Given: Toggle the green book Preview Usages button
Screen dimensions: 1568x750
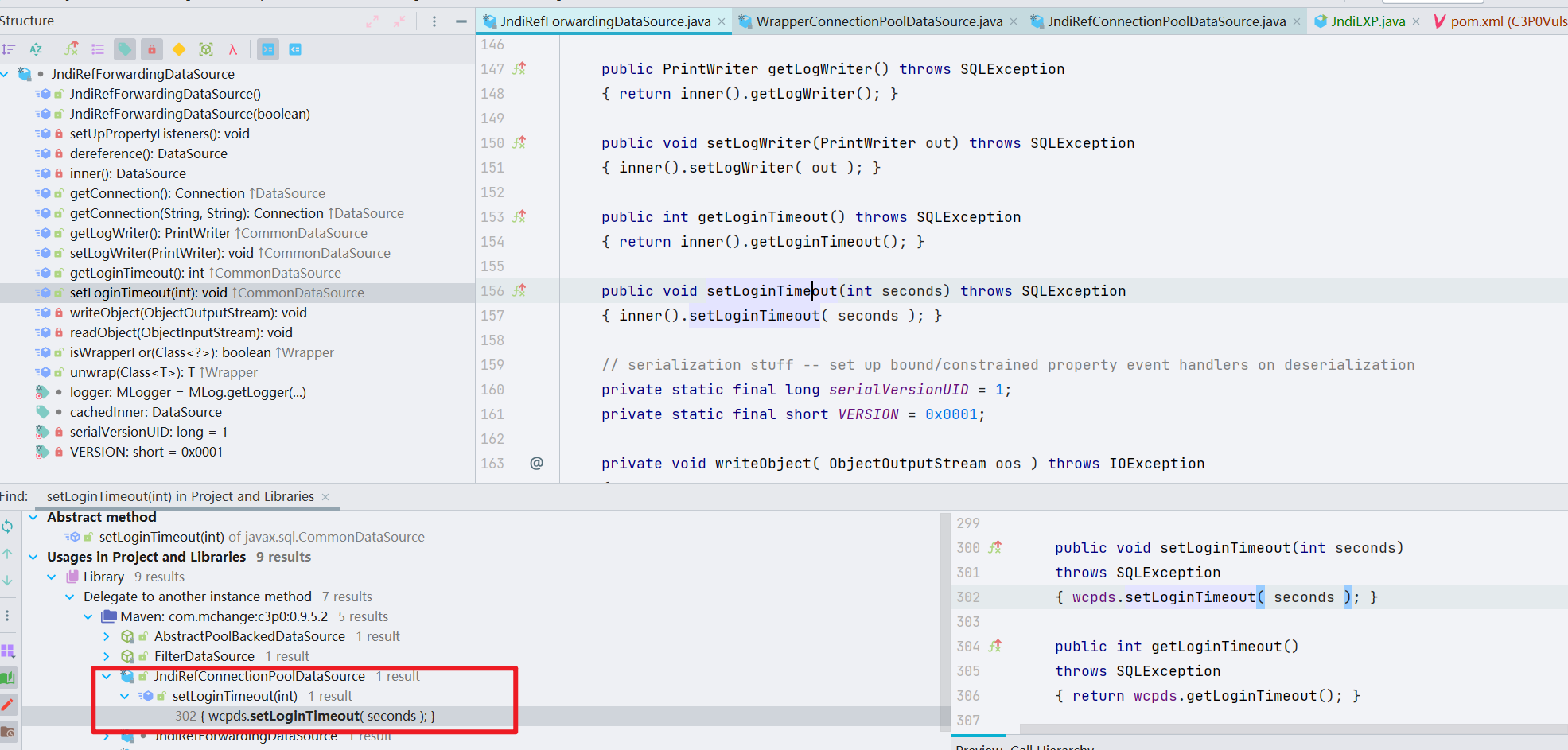Looking at the screenshot, I should (x=8, y=678).
